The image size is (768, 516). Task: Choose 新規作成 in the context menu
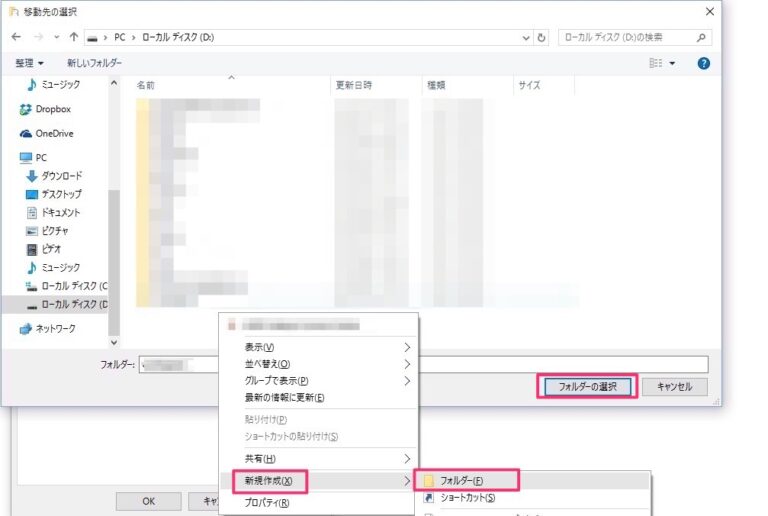click(x=268, y=482)
